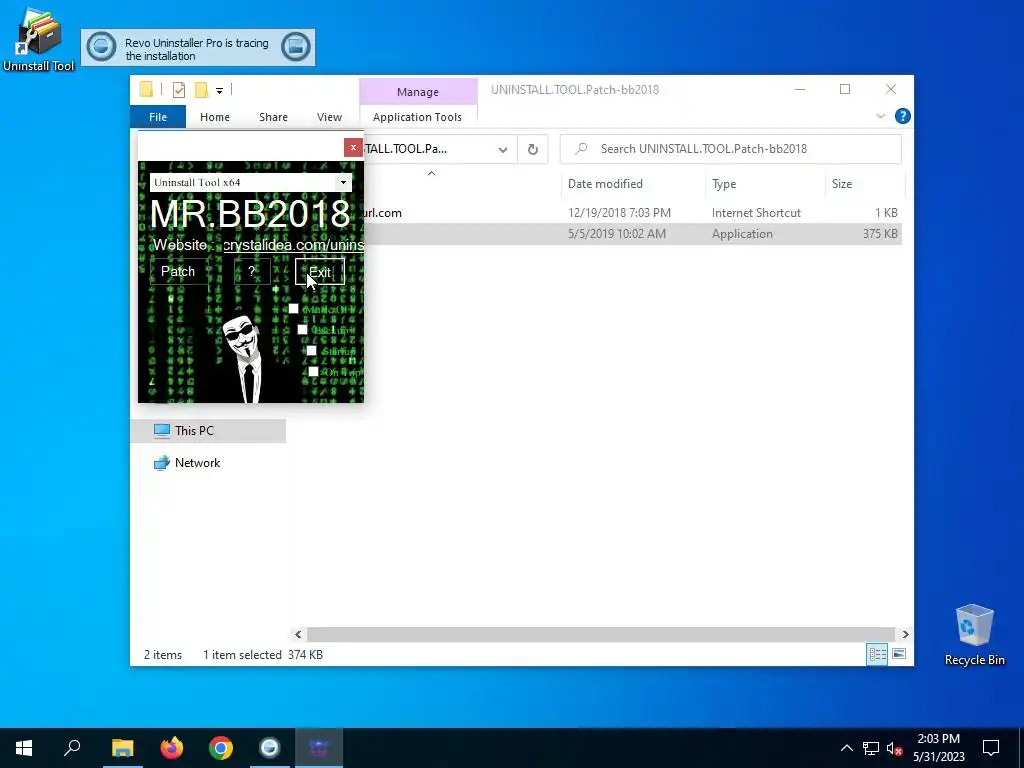Click the Internet Shortcut type cell
Viewport: 1024px width, 768px height.
pos(756,213)
